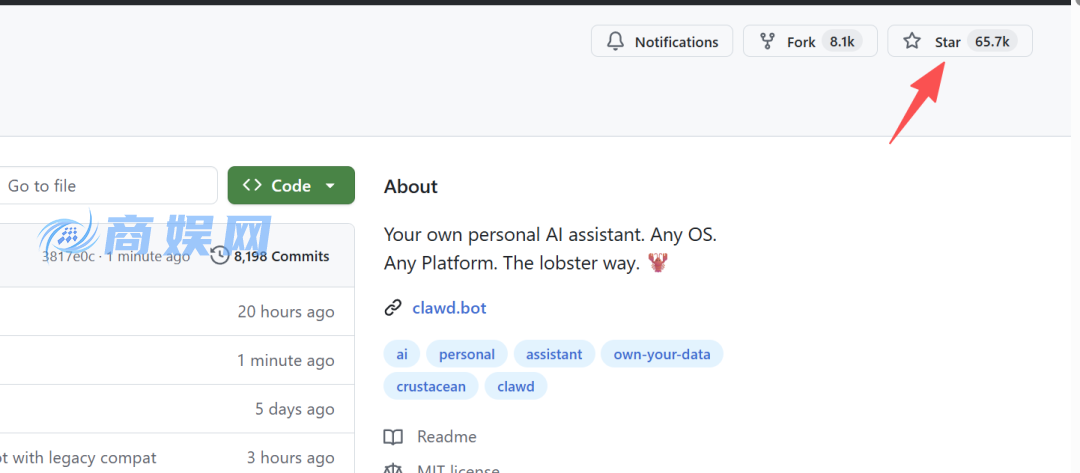The height and width of the screenshot is (473, 1080).
Task: Expand the green Code dropdown arrow
Action: pos(330,186)
